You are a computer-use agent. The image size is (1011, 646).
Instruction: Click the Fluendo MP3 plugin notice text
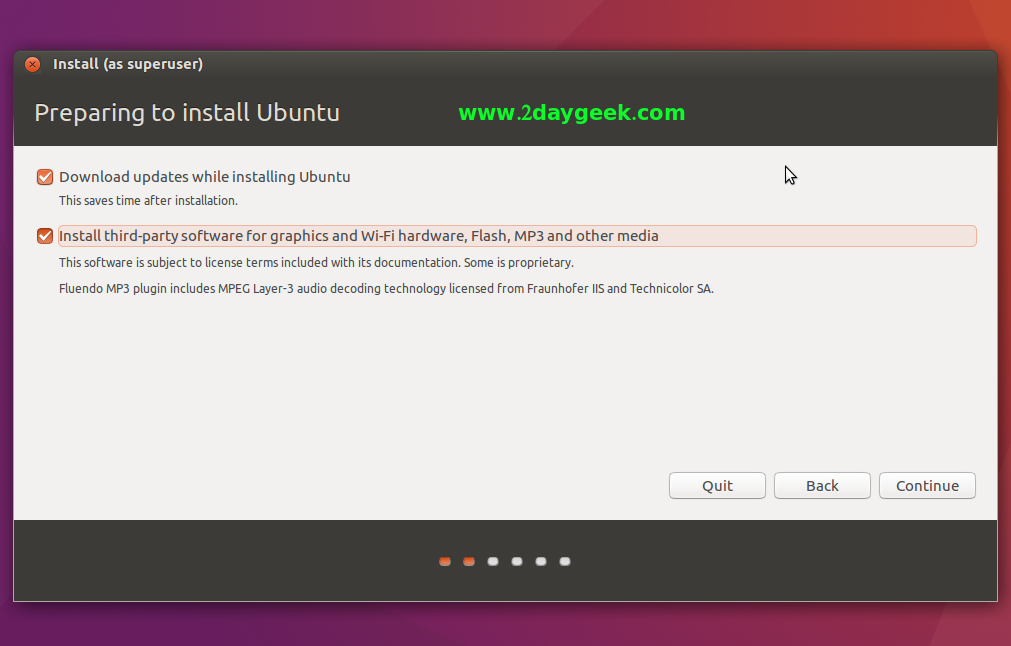point(386,289)
